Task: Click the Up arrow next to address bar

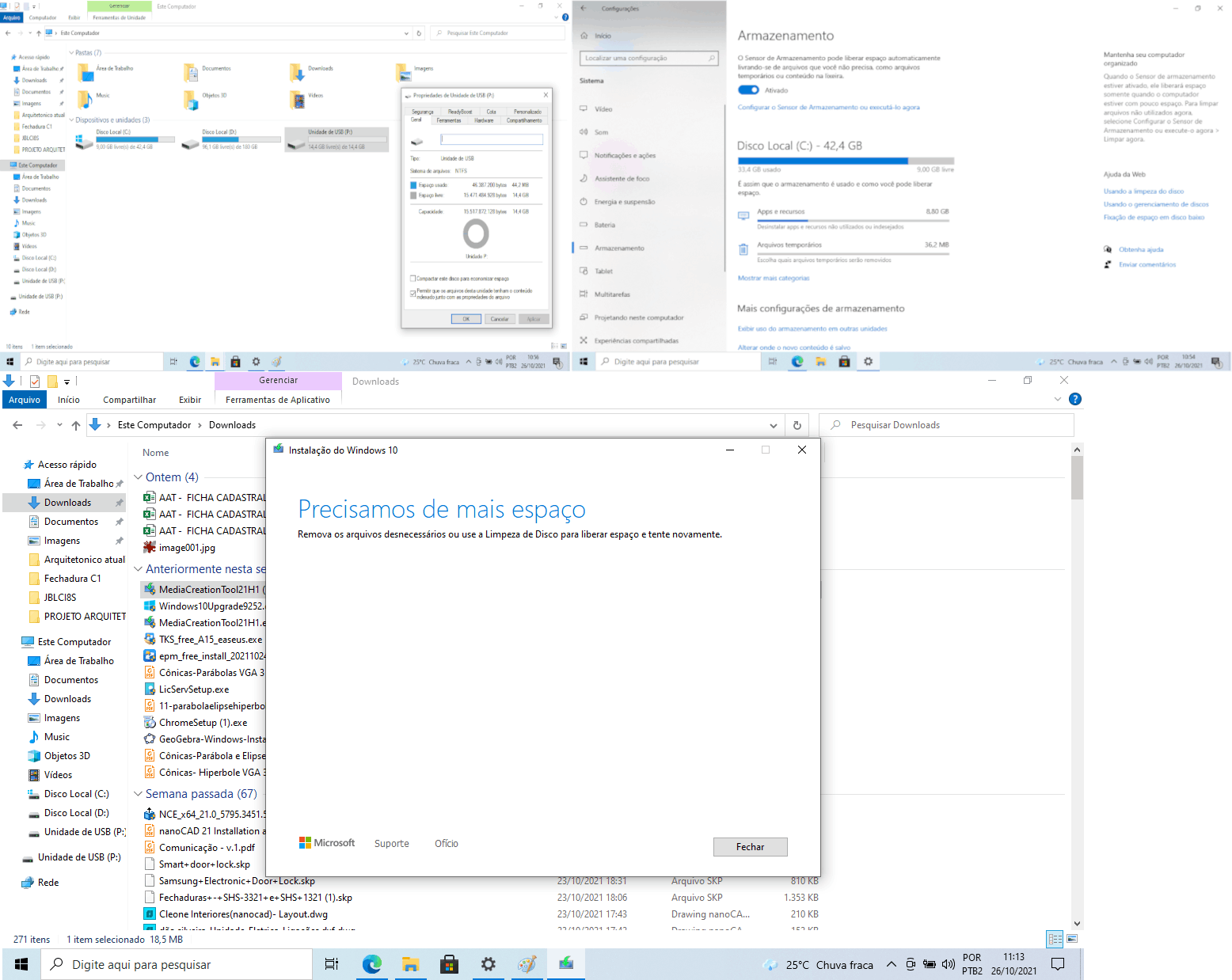Action: click(76, 425)
